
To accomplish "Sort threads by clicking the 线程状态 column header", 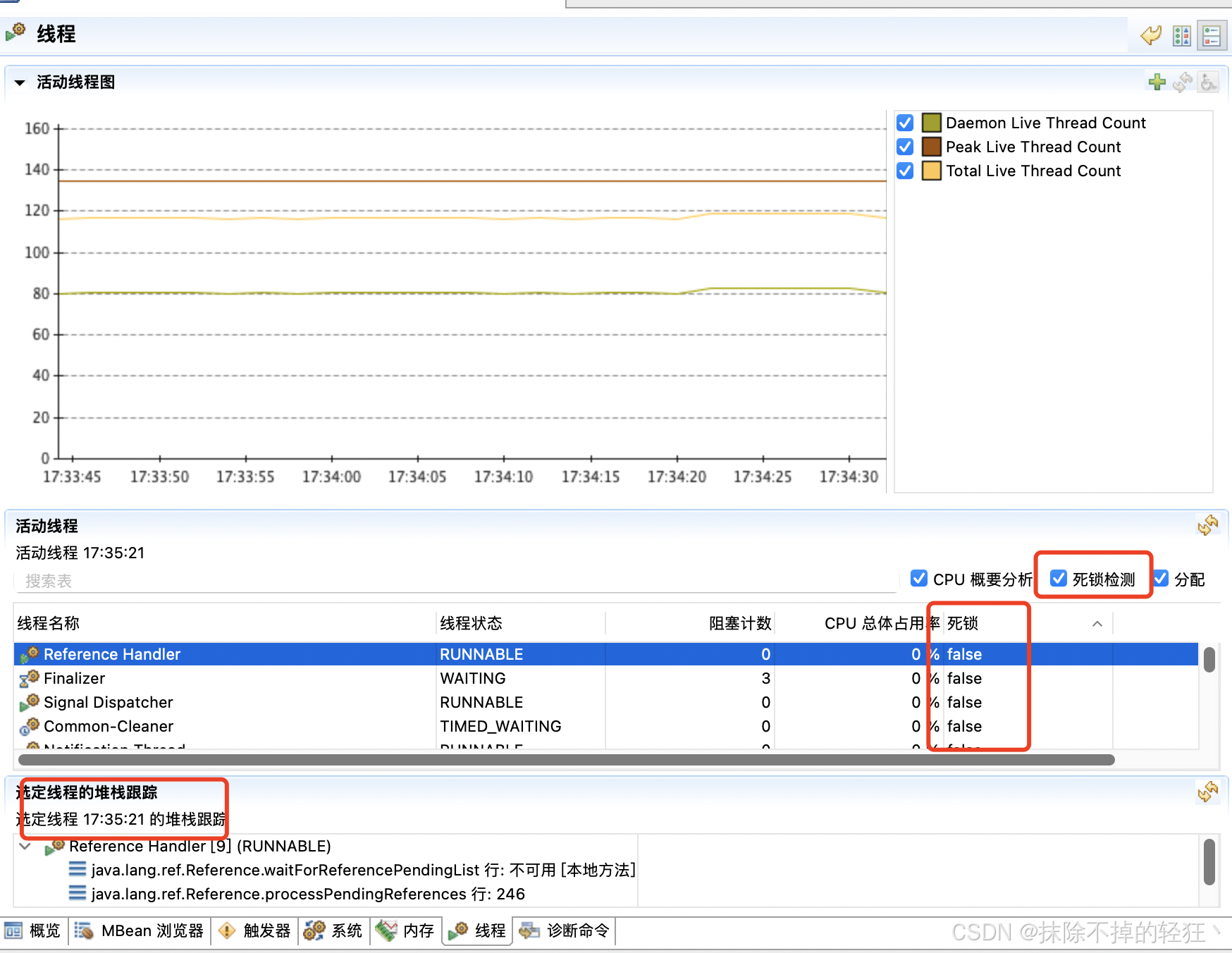I will coord(471,624).
